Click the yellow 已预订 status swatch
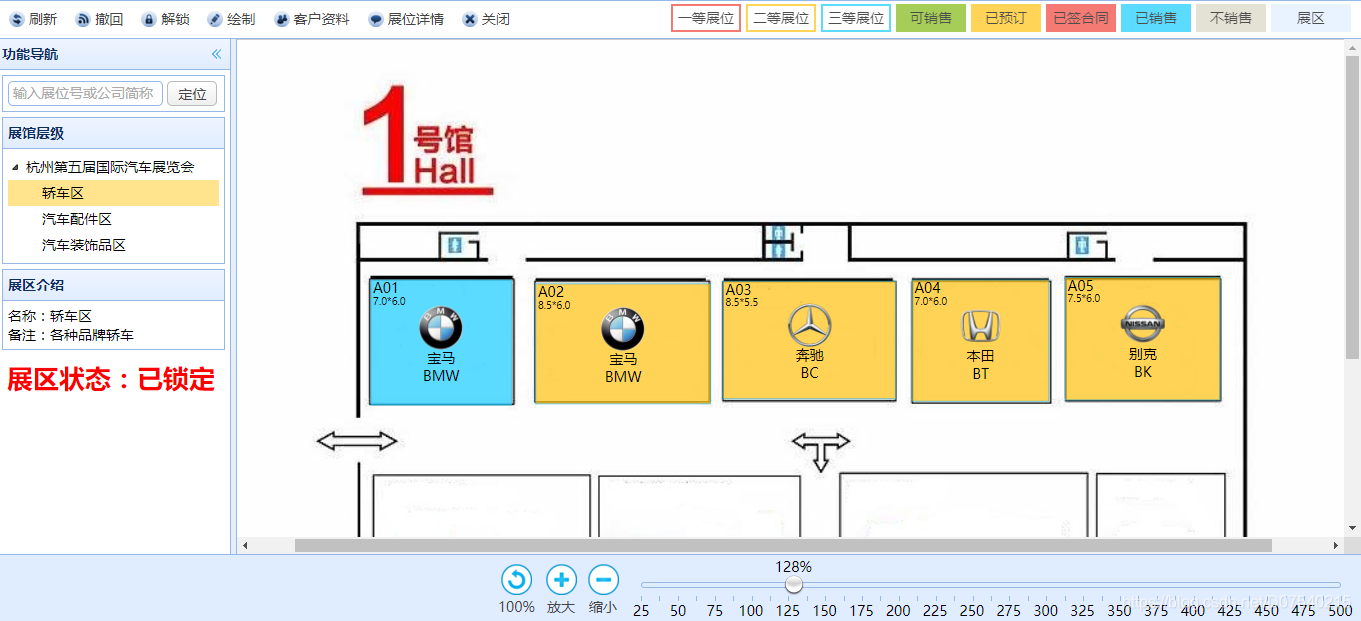 click(x=1006, y=18)
